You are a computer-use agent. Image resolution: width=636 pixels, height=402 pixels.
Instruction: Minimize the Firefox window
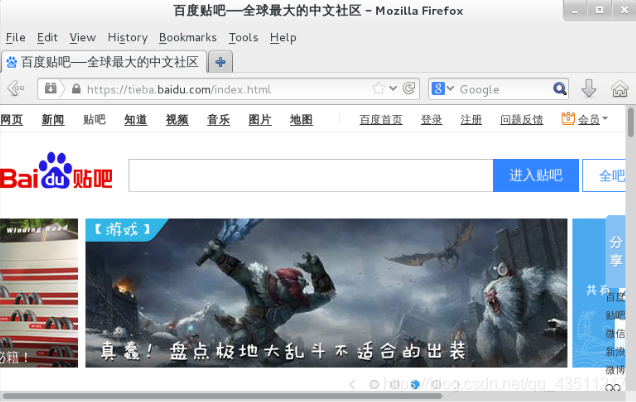click(x=574, y=11)
